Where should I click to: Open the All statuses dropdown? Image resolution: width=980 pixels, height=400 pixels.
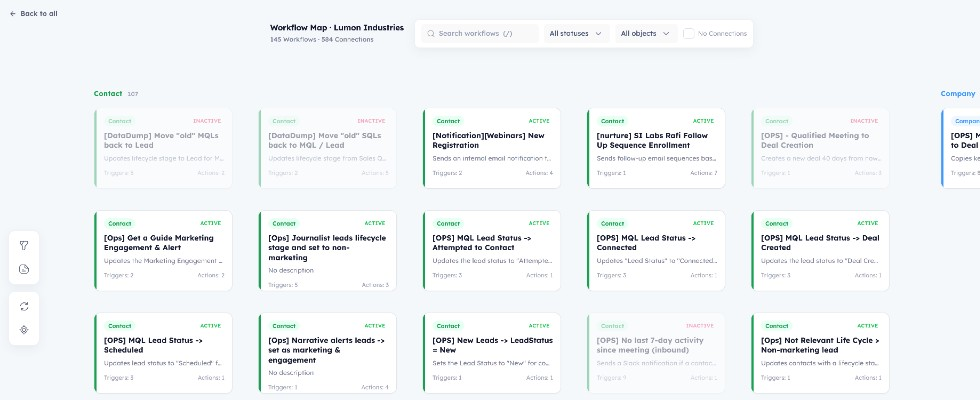coord(576,34)
